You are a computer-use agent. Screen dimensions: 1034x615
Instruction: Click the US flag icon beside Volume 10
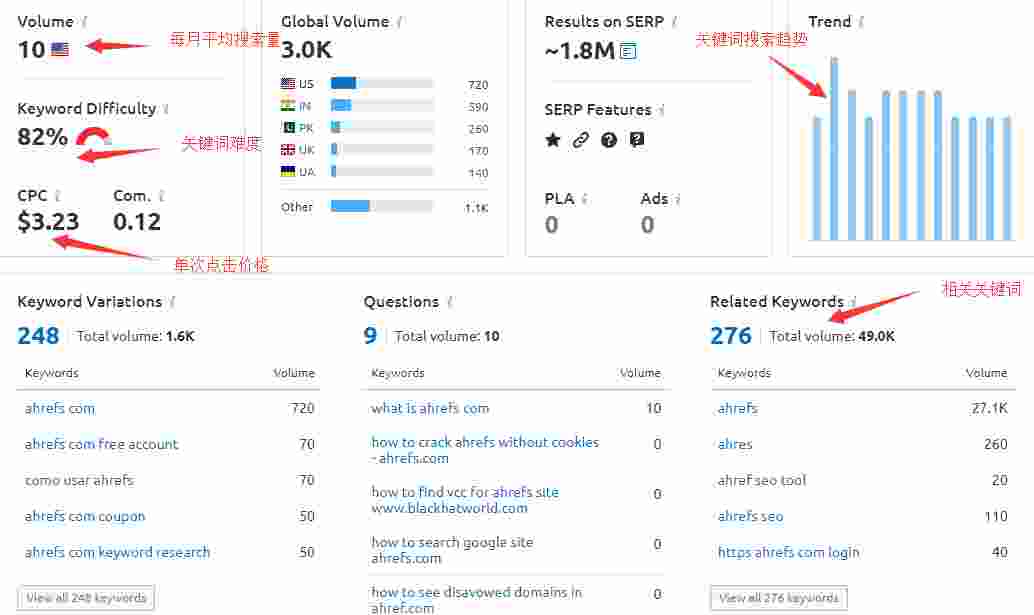(60, 49)
